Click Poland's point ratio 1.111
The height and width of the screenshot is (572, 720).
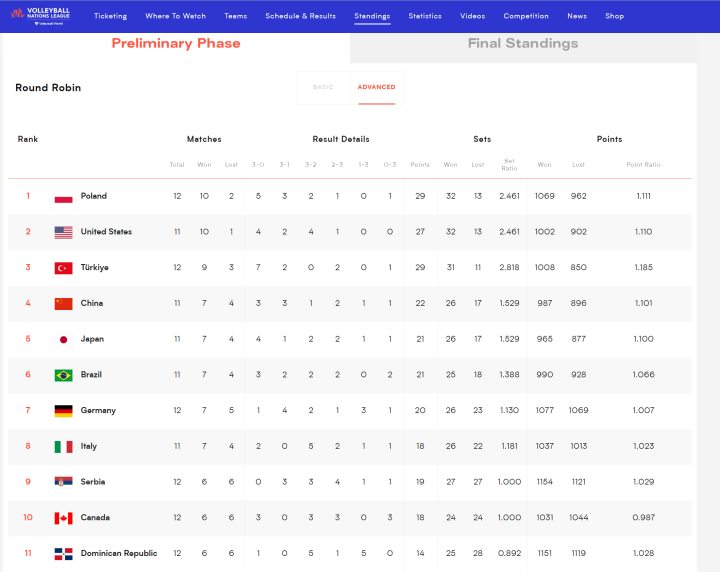[643, 196]
